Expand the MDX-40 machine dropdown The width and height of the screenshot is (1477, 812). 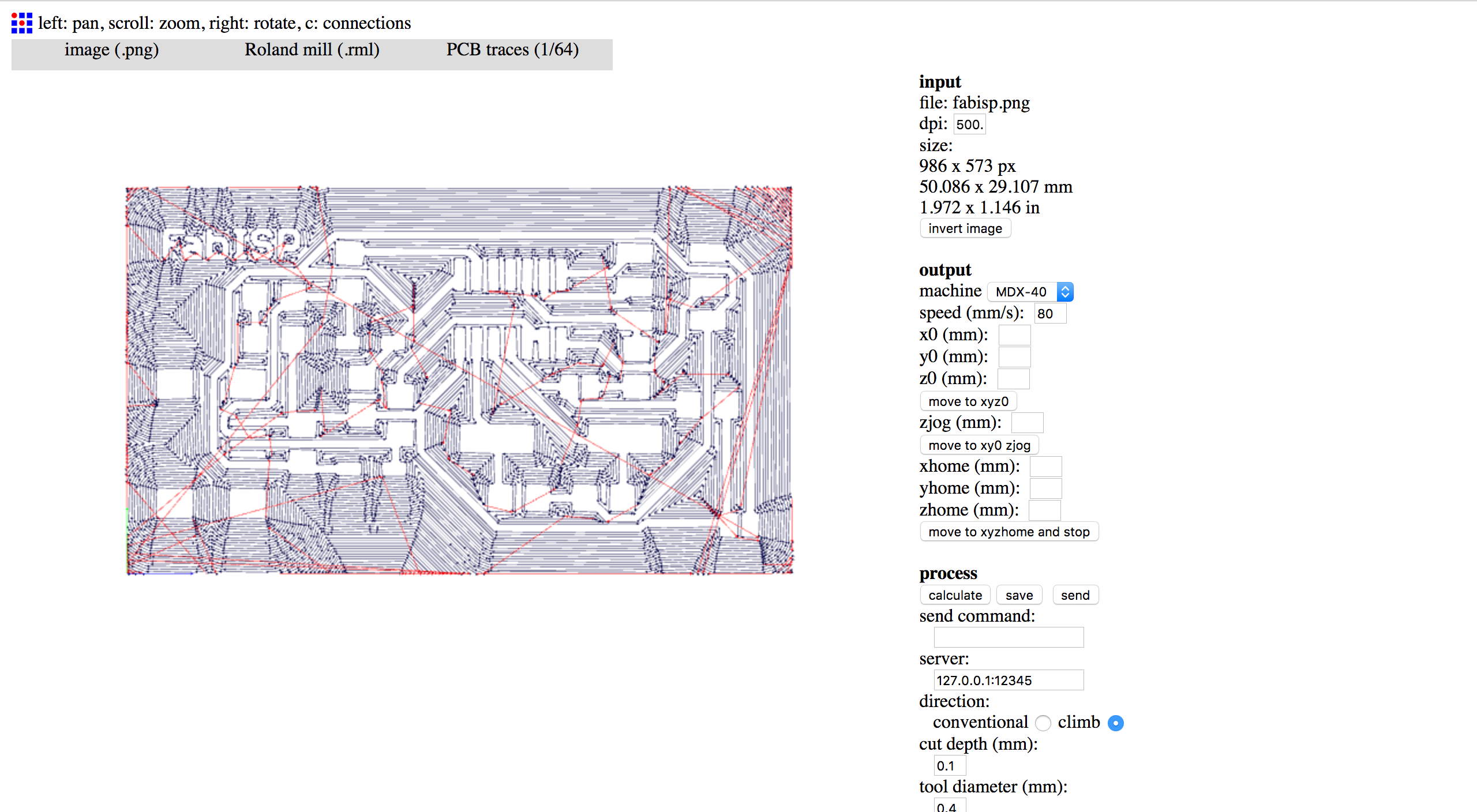tap(1030, 292)
